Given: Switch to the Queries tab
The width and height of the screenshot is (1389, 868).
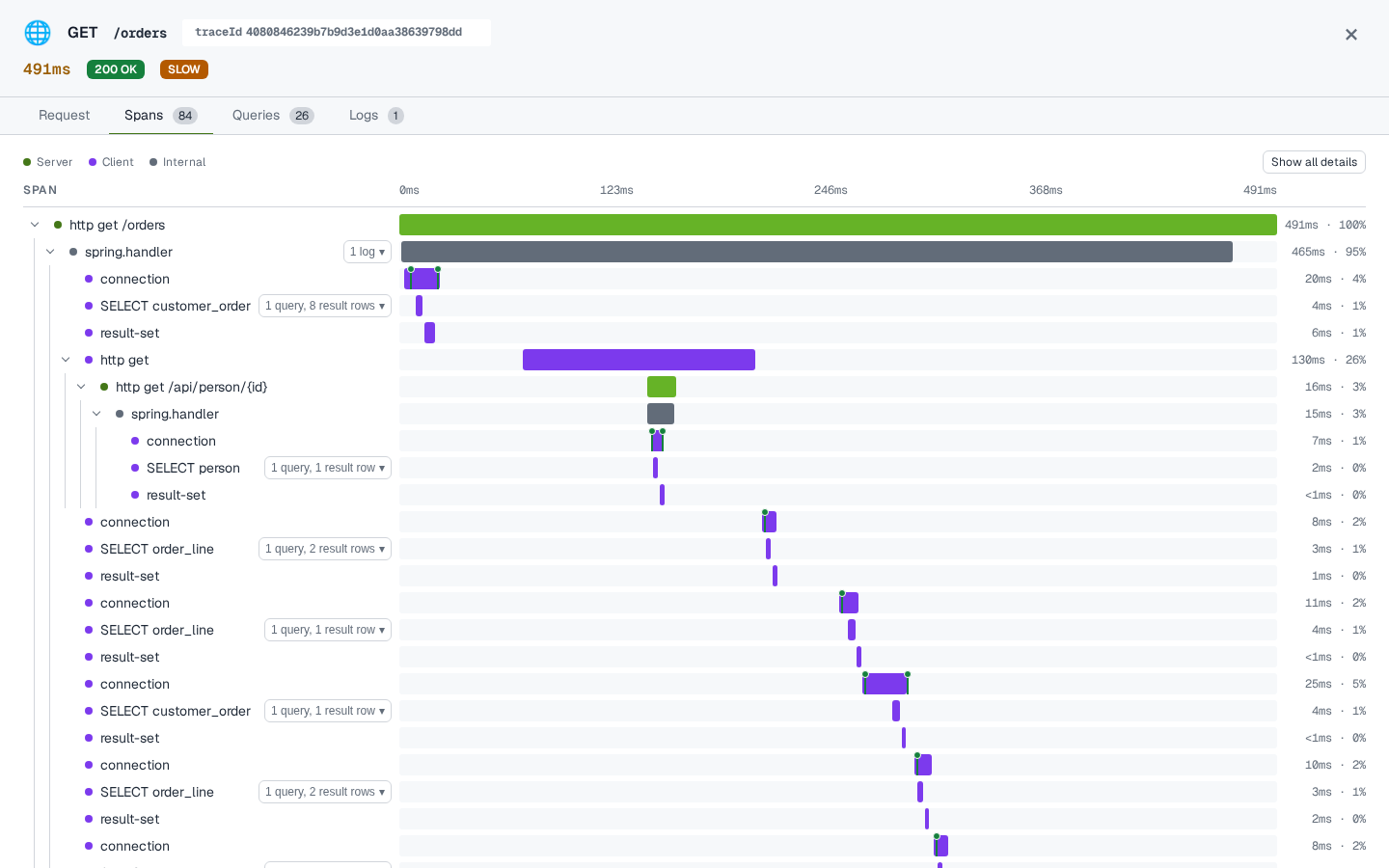Looking at the screenshot, I should tap(273, 116).
